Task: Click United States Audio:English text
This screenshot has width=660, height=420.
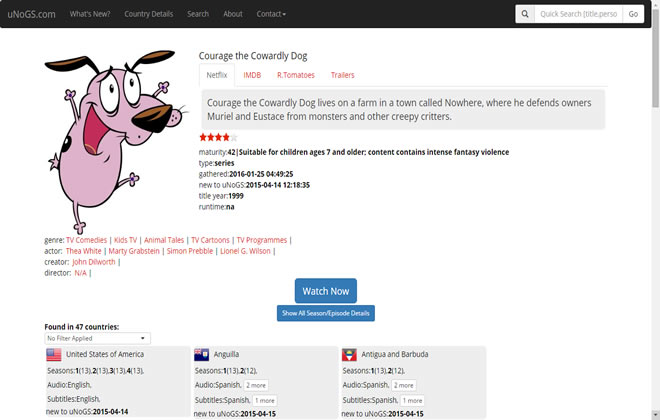Action: 69,385
